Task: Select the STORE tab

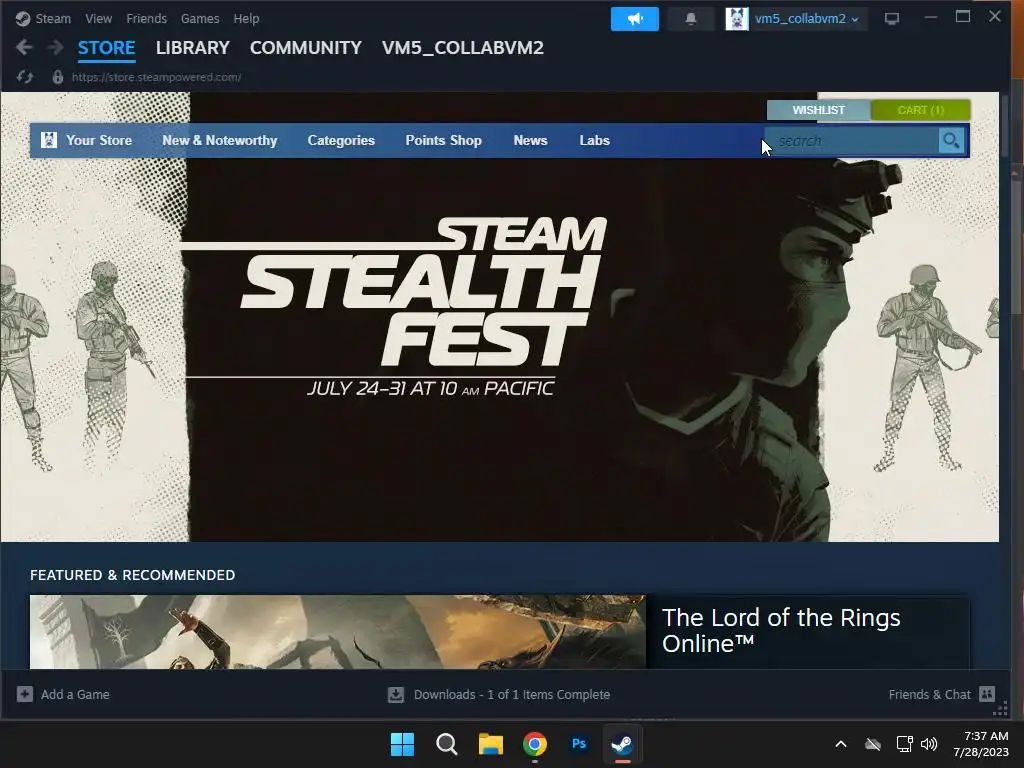Action: [106, 48]
